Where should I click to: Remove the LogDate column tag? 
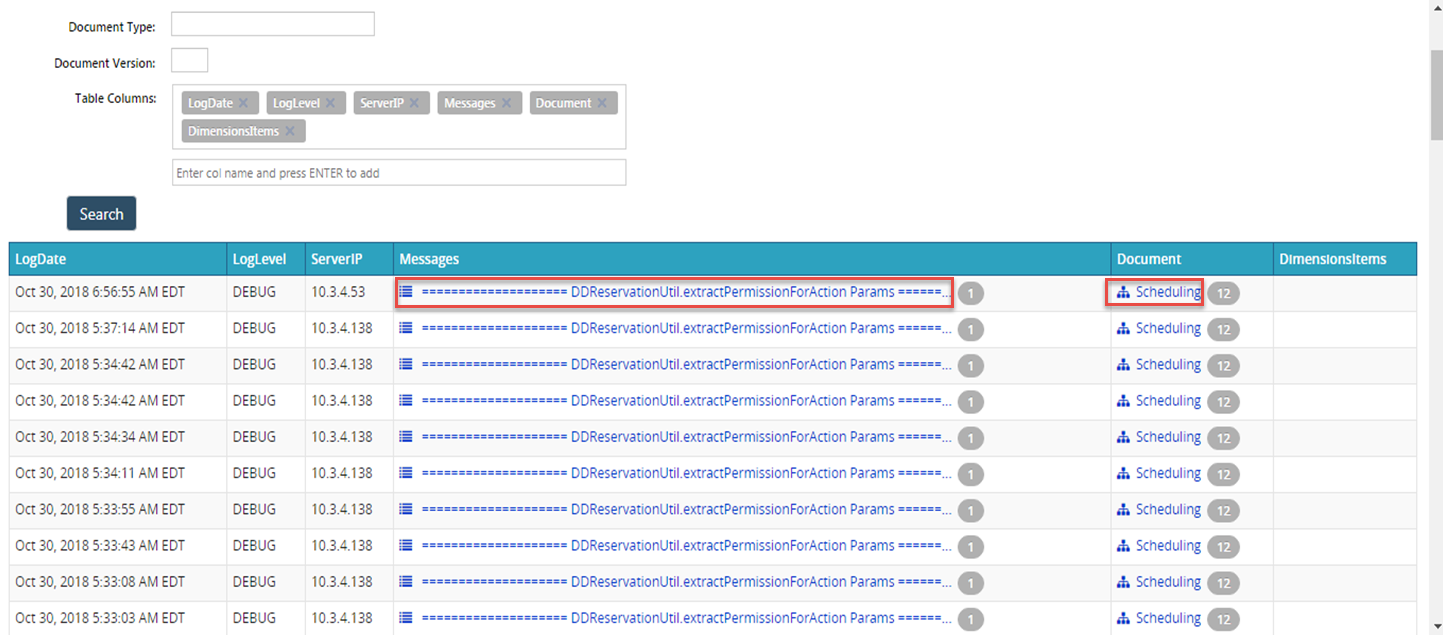(243, 103)
